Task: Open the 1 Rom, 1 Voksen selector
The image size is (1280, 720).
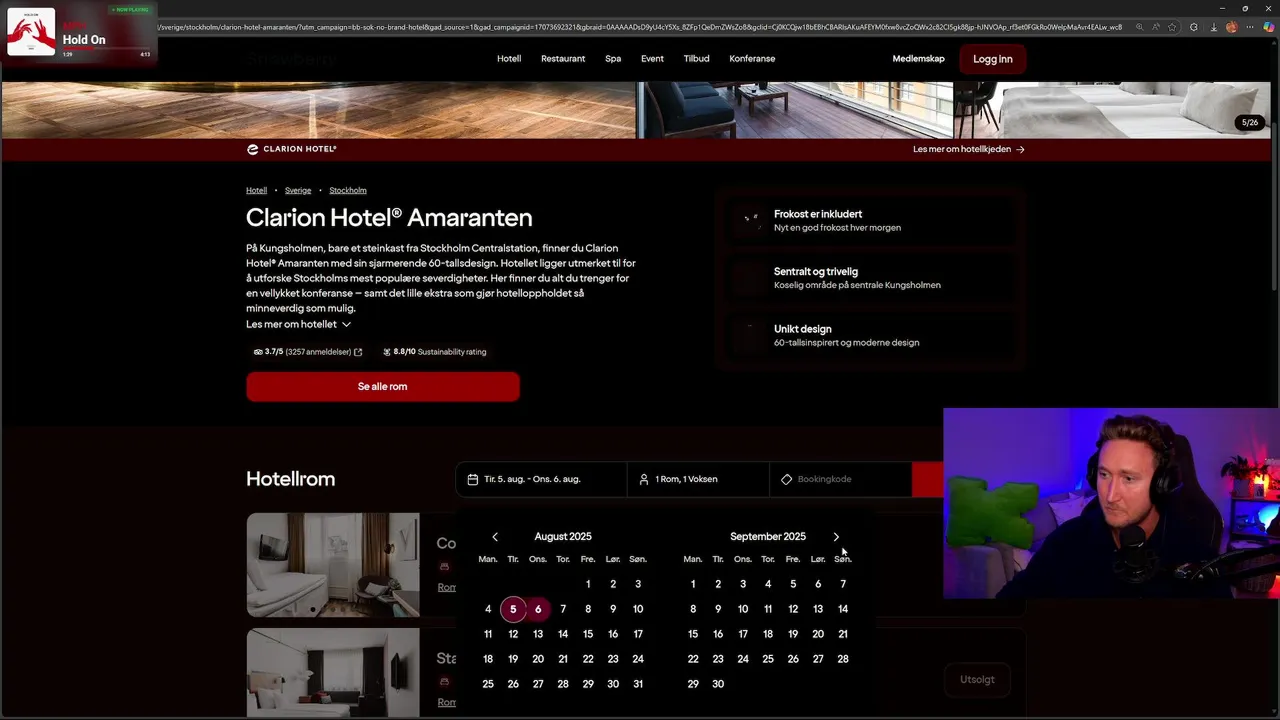Action: pyautogui.click(x=698, y=479)
